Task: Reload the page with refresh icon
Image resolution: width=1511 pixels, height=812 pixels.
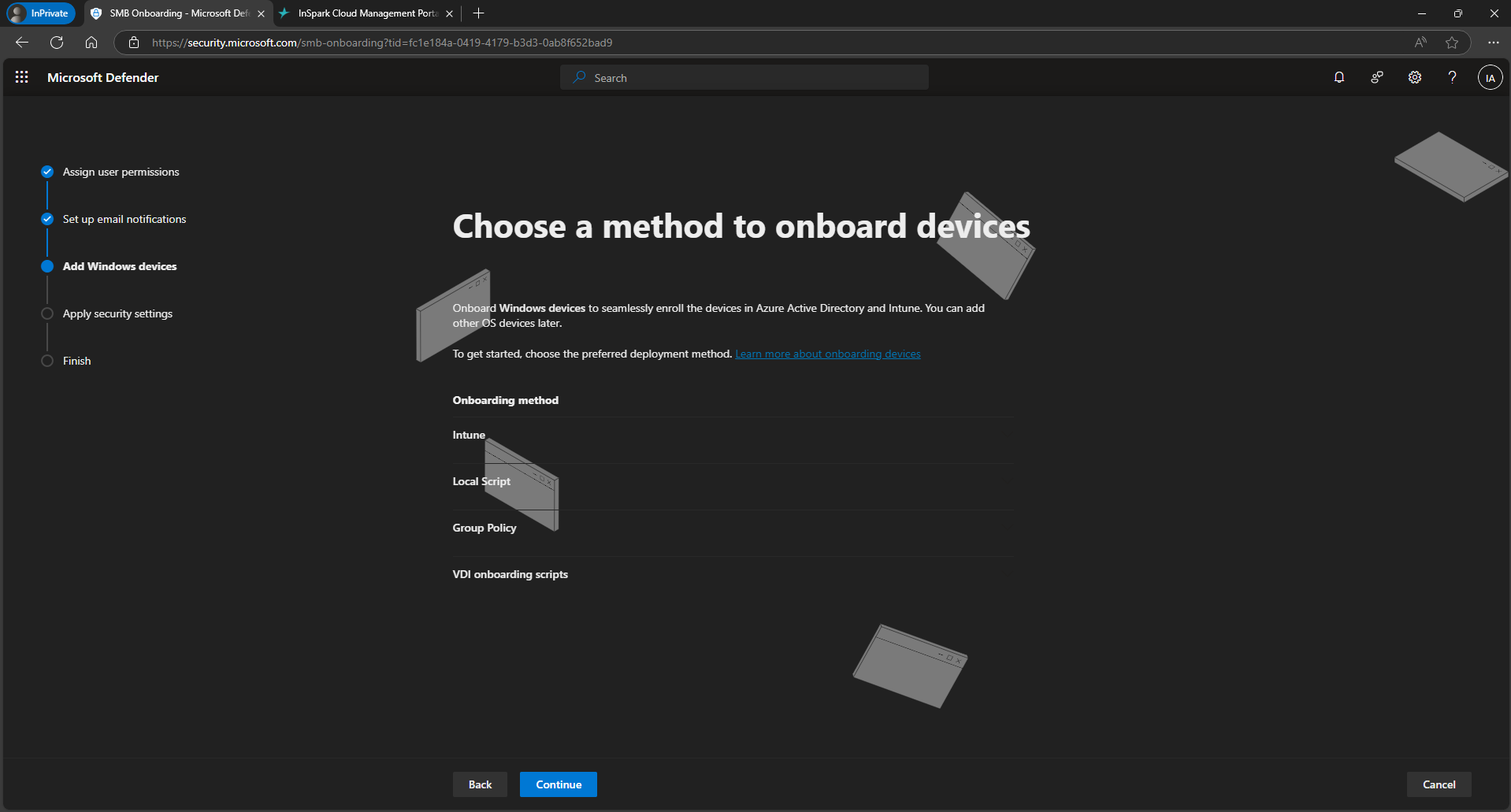Action: (57, 43)
